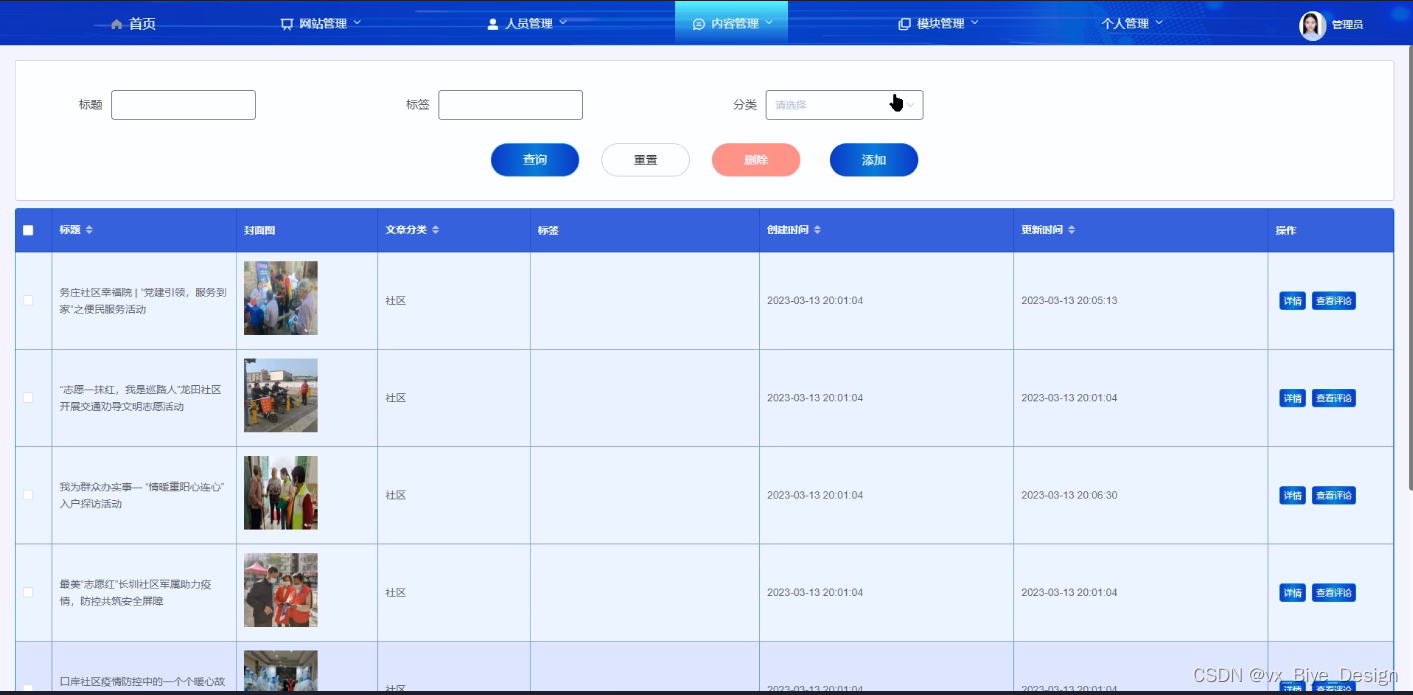Click 详情 for 龙田社区 row

pyautogui.click(x=1292, y=398)
